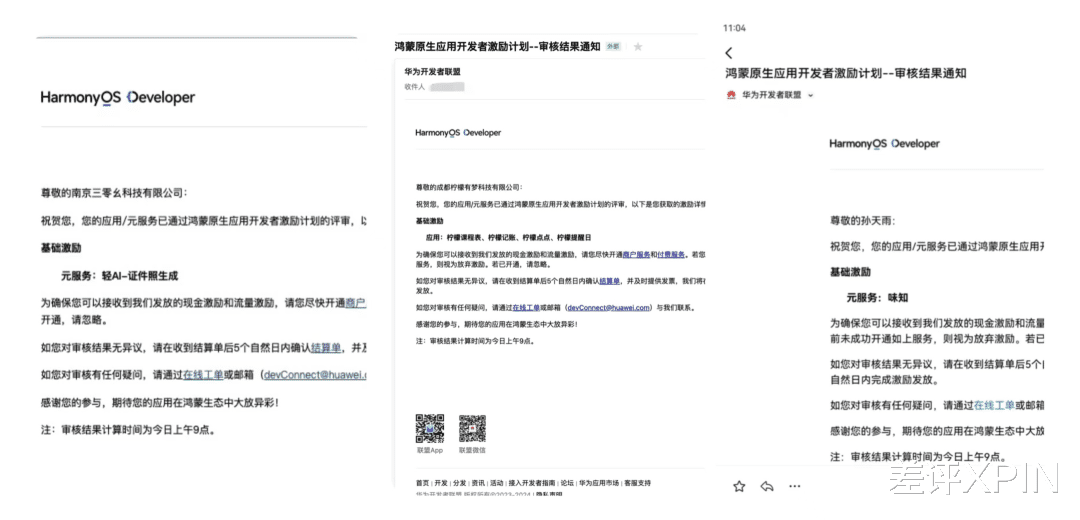
Task: Click the blurred 收件人 recipient address
Action: (x=446, y=87)
